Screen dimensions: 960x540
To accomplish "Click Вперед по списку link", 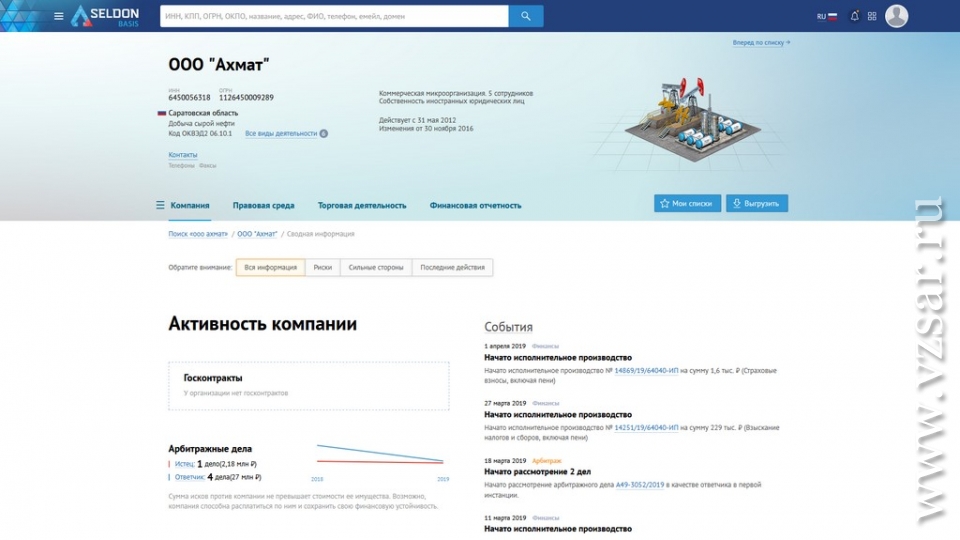I will tap(760, 43).
